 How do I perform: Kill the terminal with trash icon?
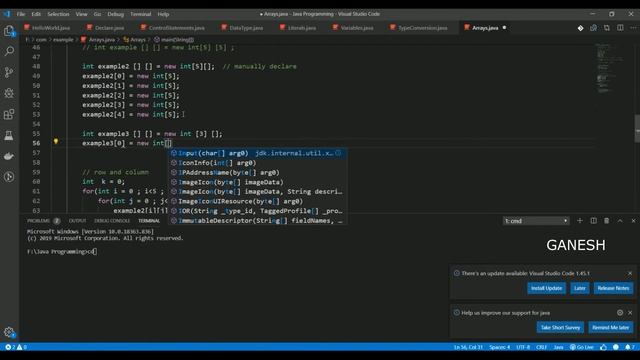point(607,221)
